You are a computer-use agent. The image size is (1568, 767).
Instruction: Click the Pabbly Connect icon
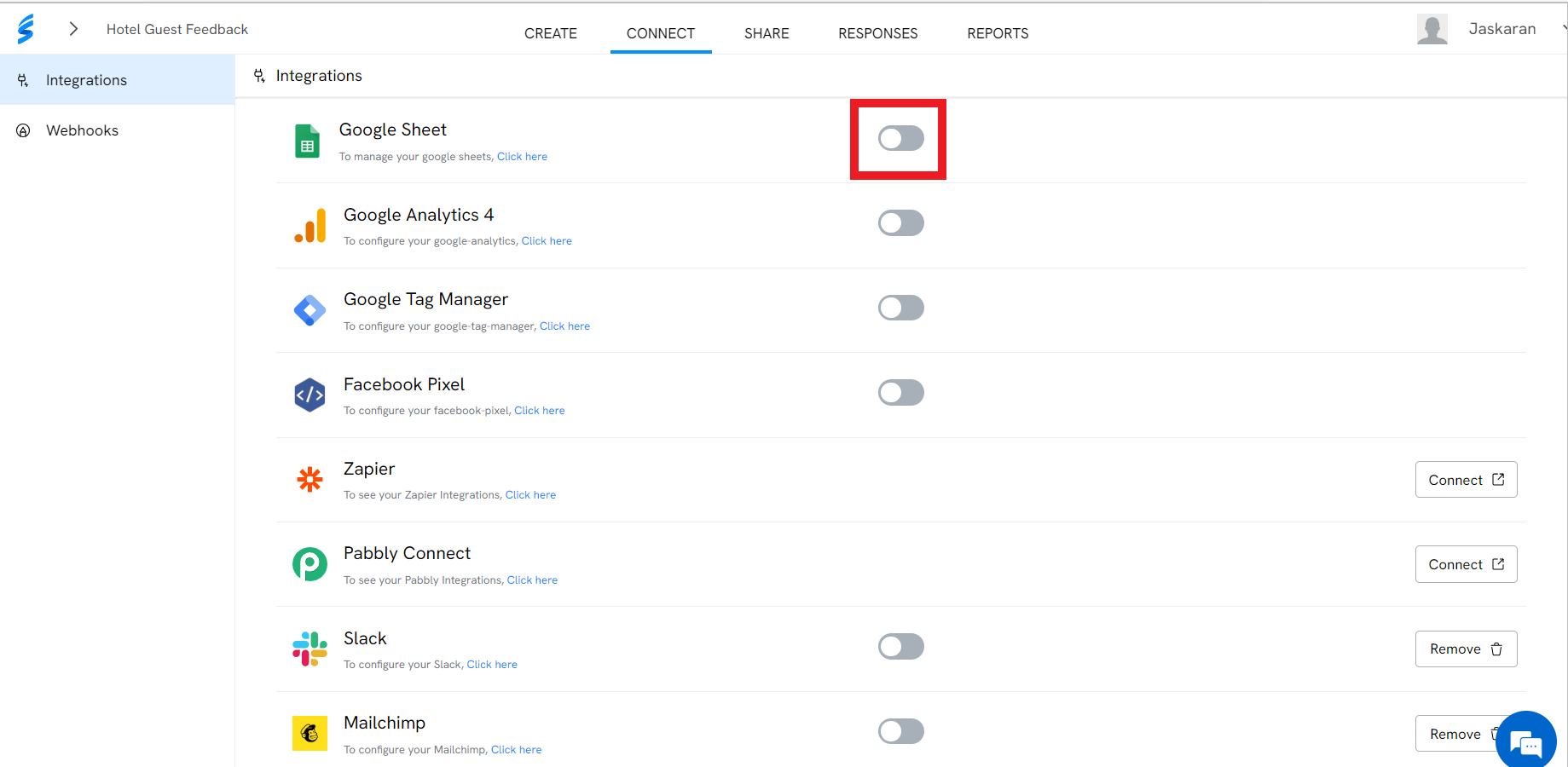[x=310, y=564]
